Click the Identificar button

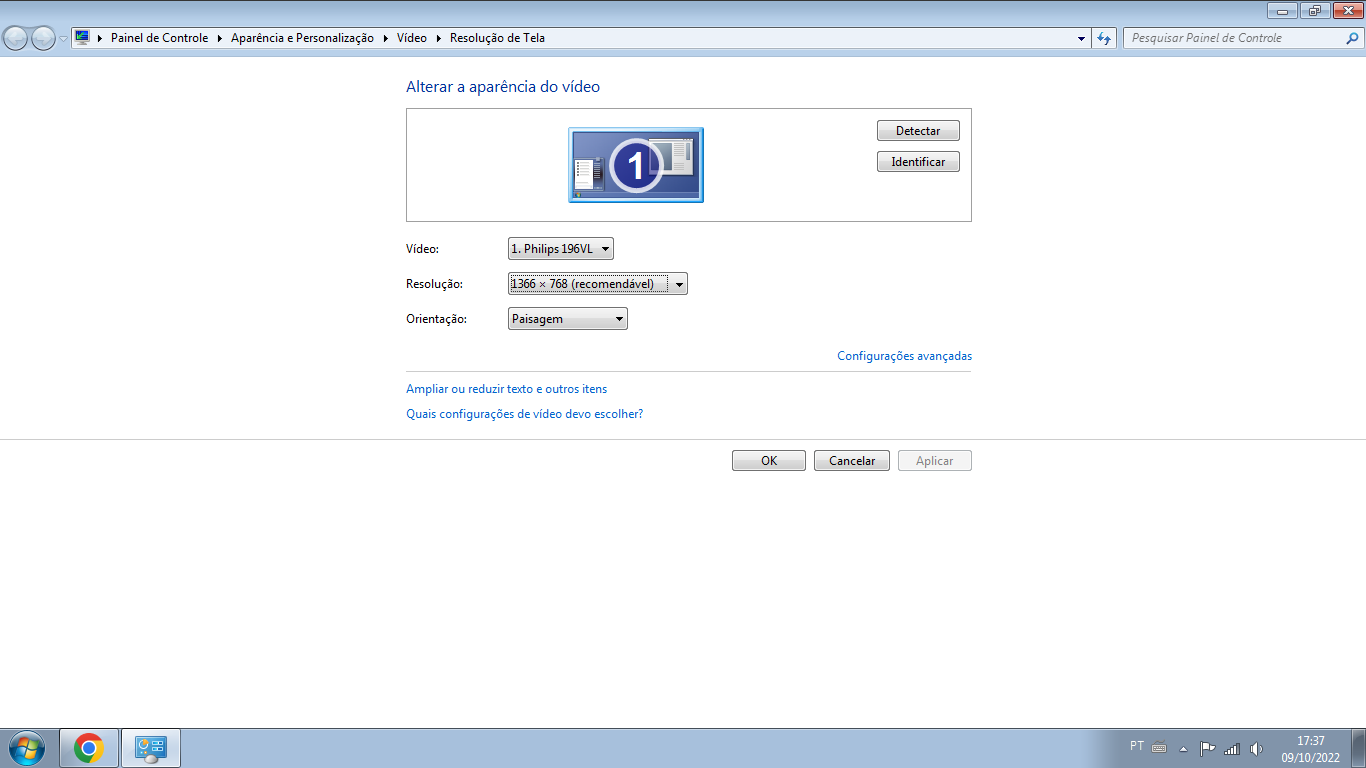tap(918, 162)
